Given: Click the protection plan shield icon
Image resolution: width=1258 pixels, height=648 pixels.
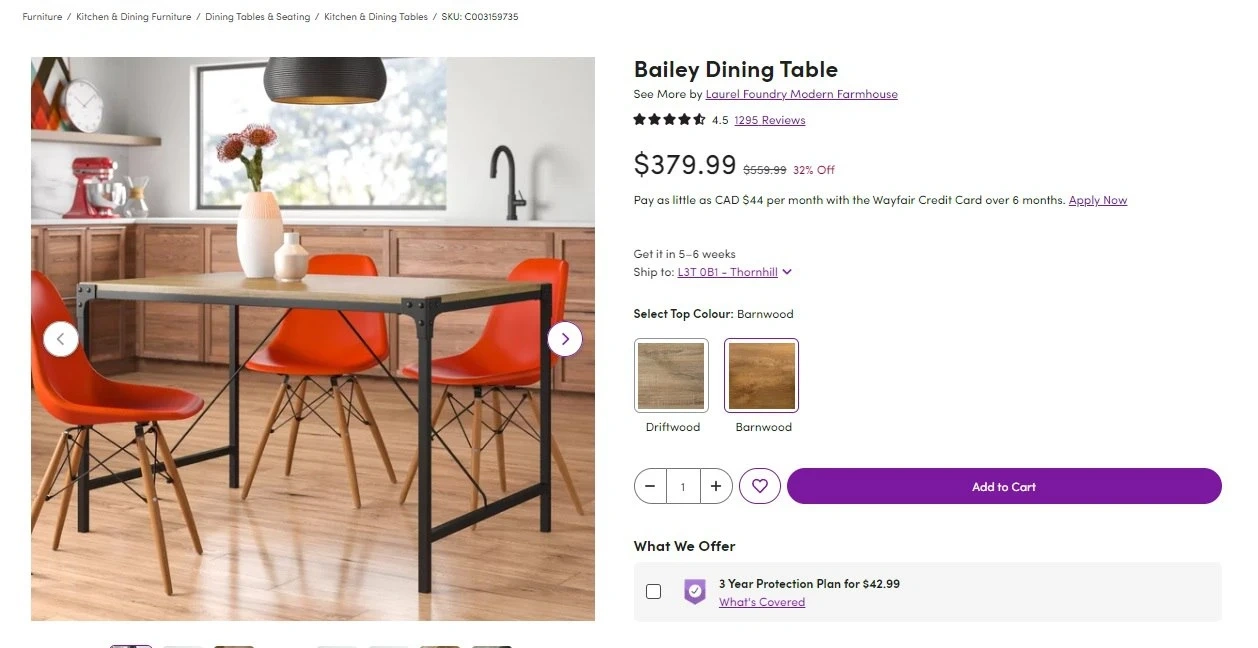Looking at the screenshot, I should pyautogui.click(x=694, y=591).
